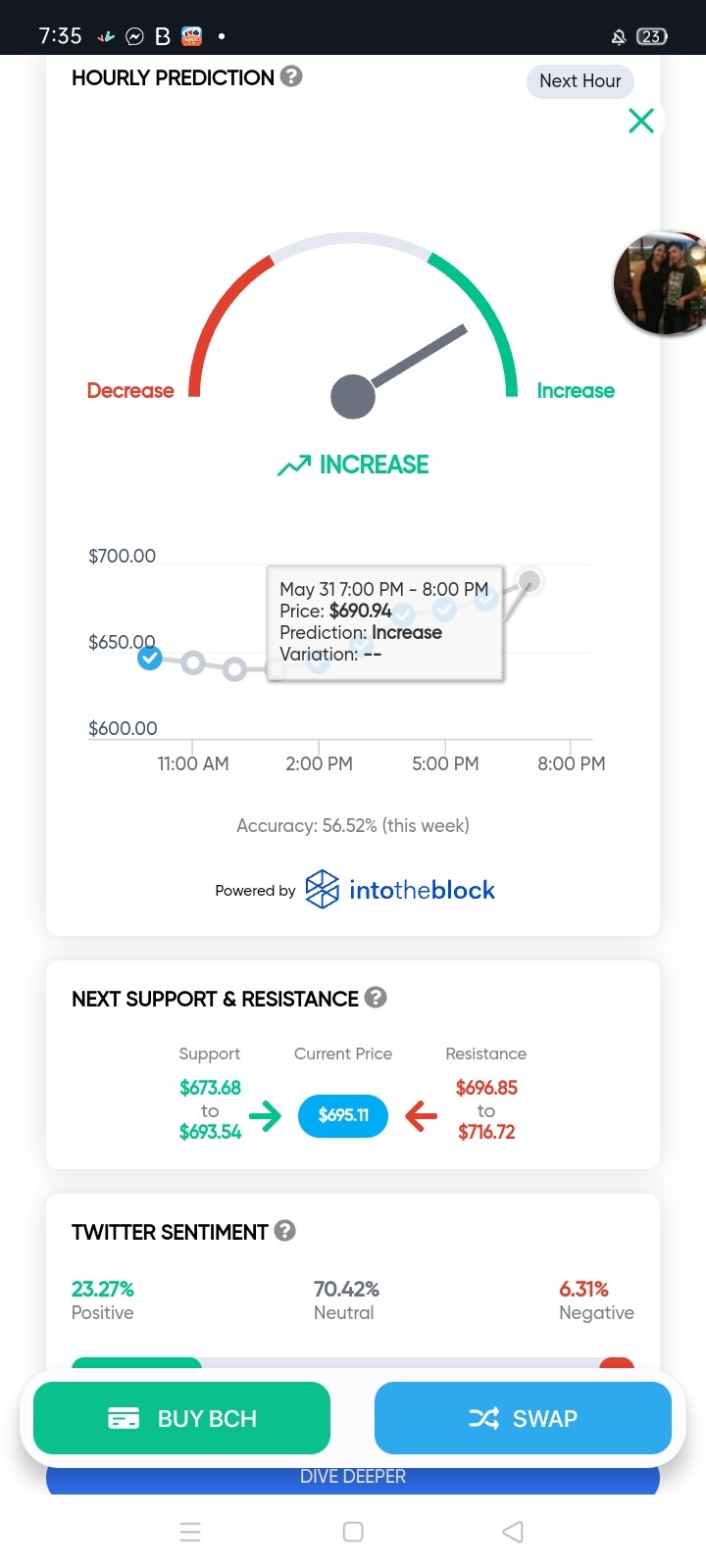The width and height of the screenshot is (706, 1568).
Task: Open Next Support & Resistance help icon
Action: click(x=376, y=998)
